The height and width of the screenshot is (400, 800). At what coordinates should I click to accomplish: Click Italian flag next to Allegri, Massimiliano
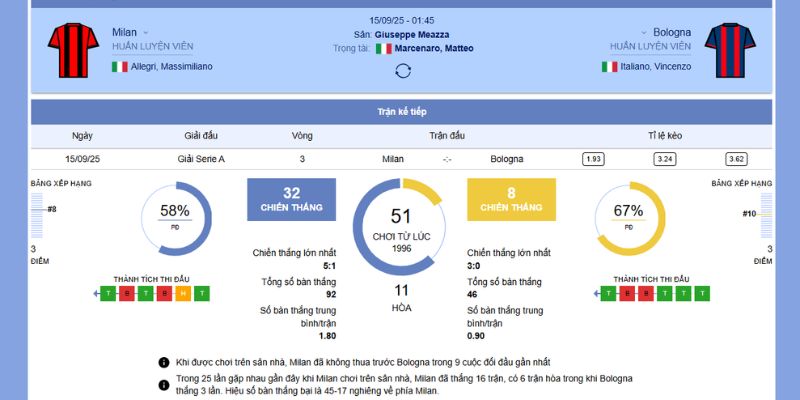(120, 67)
